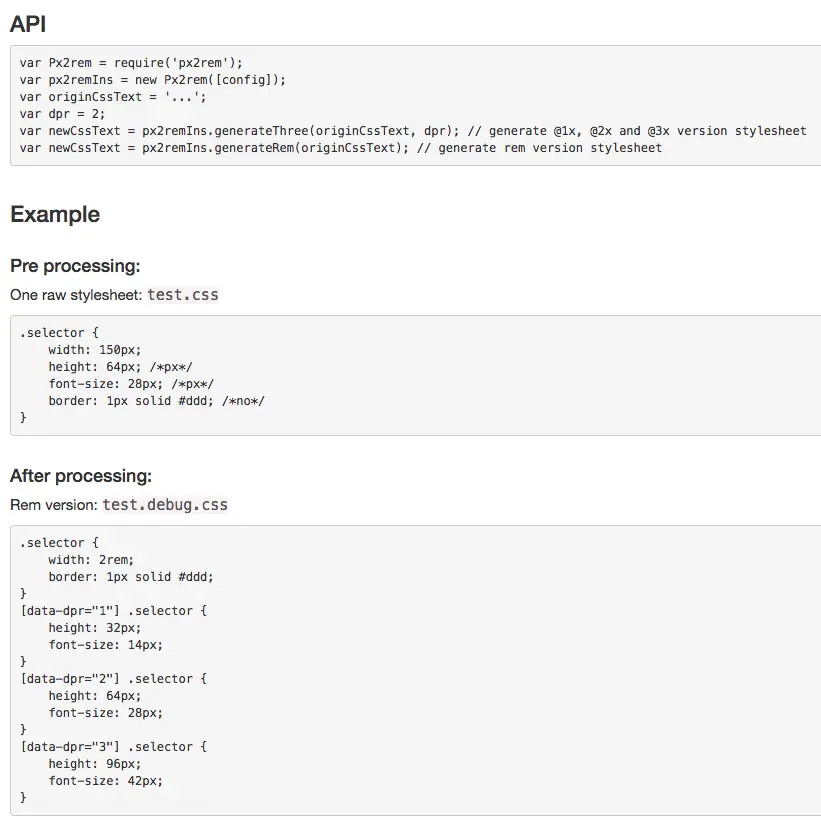Click the inline code "test.debug.css"

pos(165,505)
